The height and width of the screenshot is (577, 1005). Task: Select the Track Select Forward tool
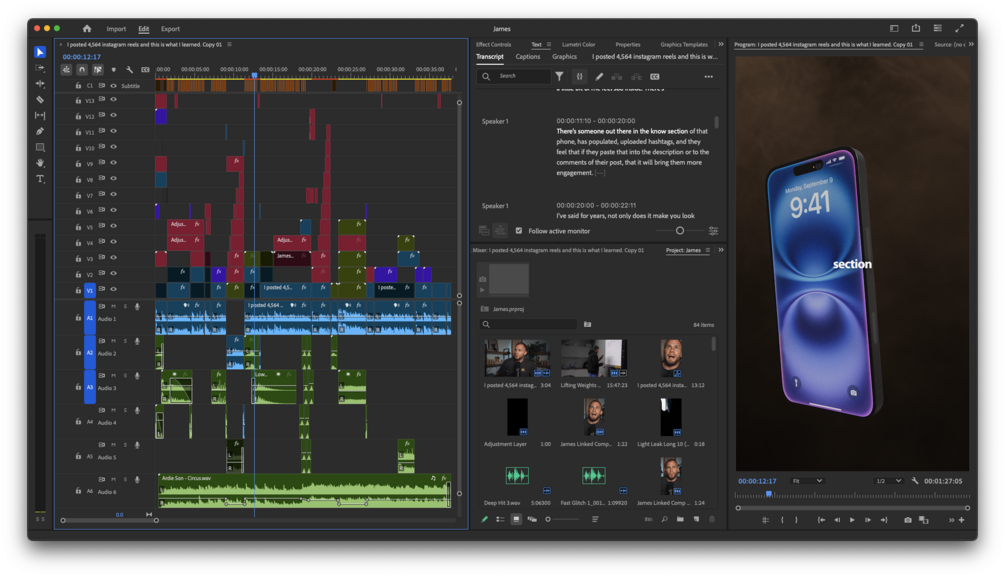point(40,68)
